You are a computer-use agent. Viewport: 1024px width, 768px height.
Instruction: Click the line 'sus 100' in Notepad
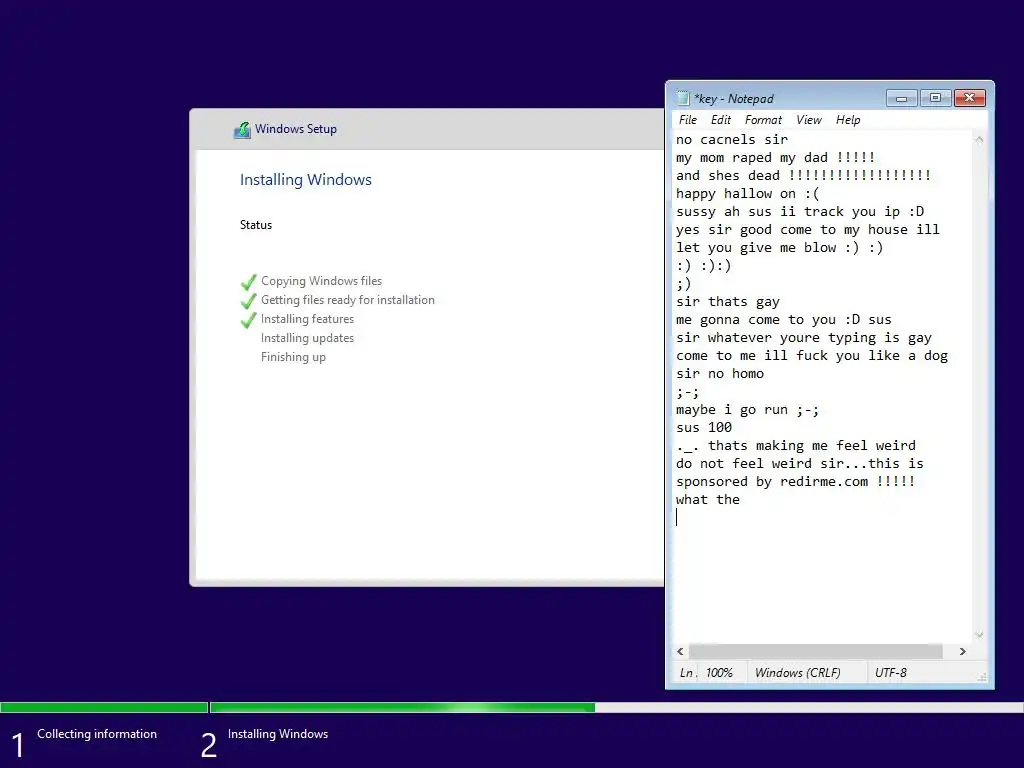[704, 427]
